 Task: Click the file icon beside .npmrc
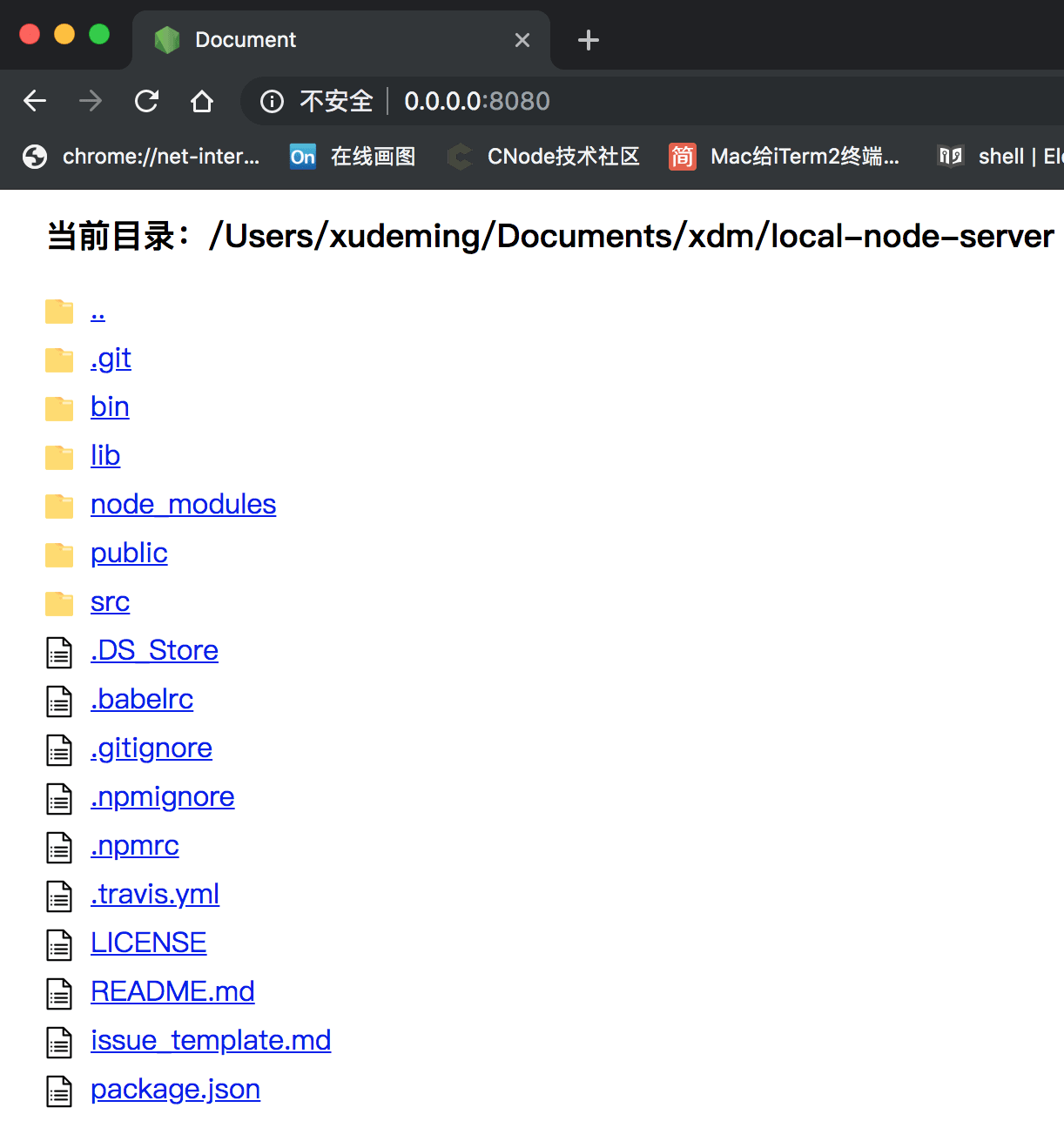59,848
